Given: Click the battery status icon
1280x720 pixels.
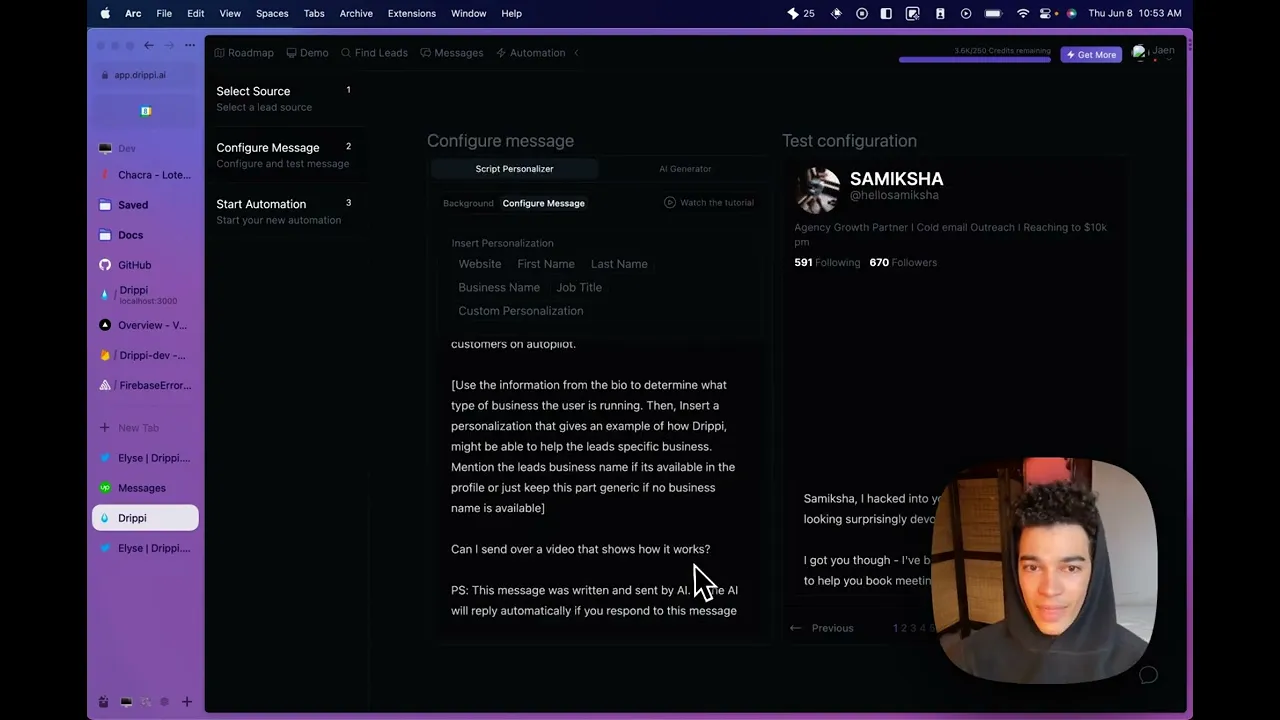Looking at the screenshot, I should [993, 13].
